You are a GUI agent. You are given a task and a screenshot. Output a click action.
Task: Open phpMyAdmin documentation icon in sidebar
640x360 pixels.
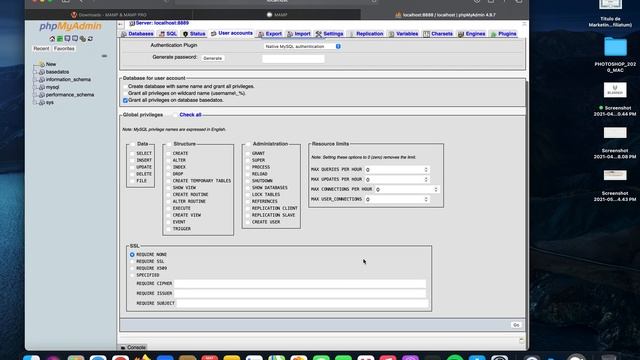(67, 39)
